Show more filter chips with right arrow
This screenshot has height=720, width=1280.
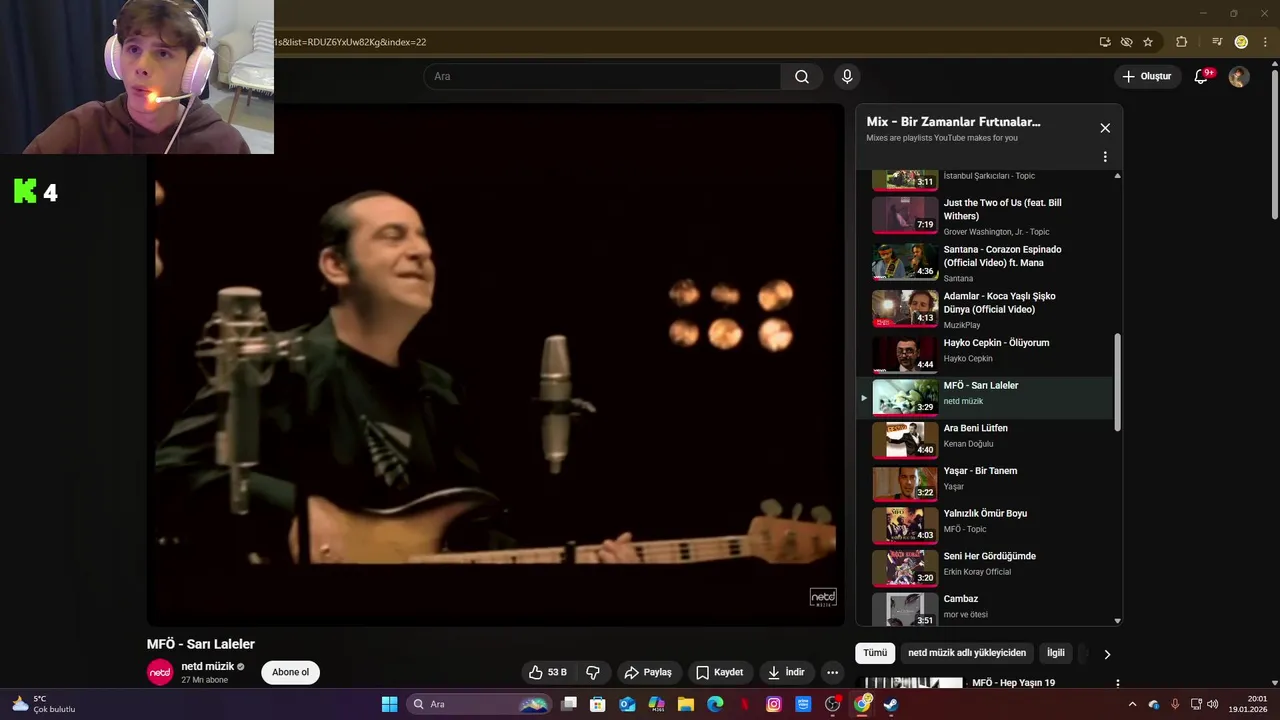click(x=1107, y=654)
